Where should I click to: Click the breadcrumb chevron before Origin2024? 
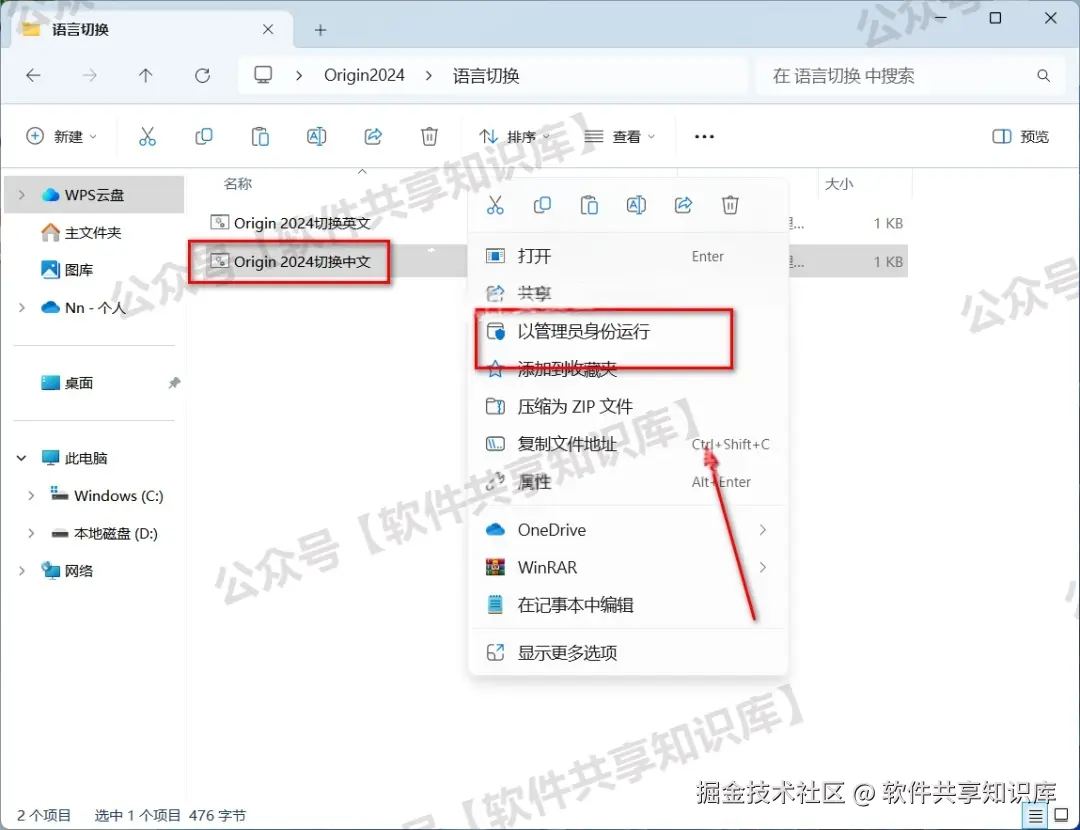pos(299,76)
